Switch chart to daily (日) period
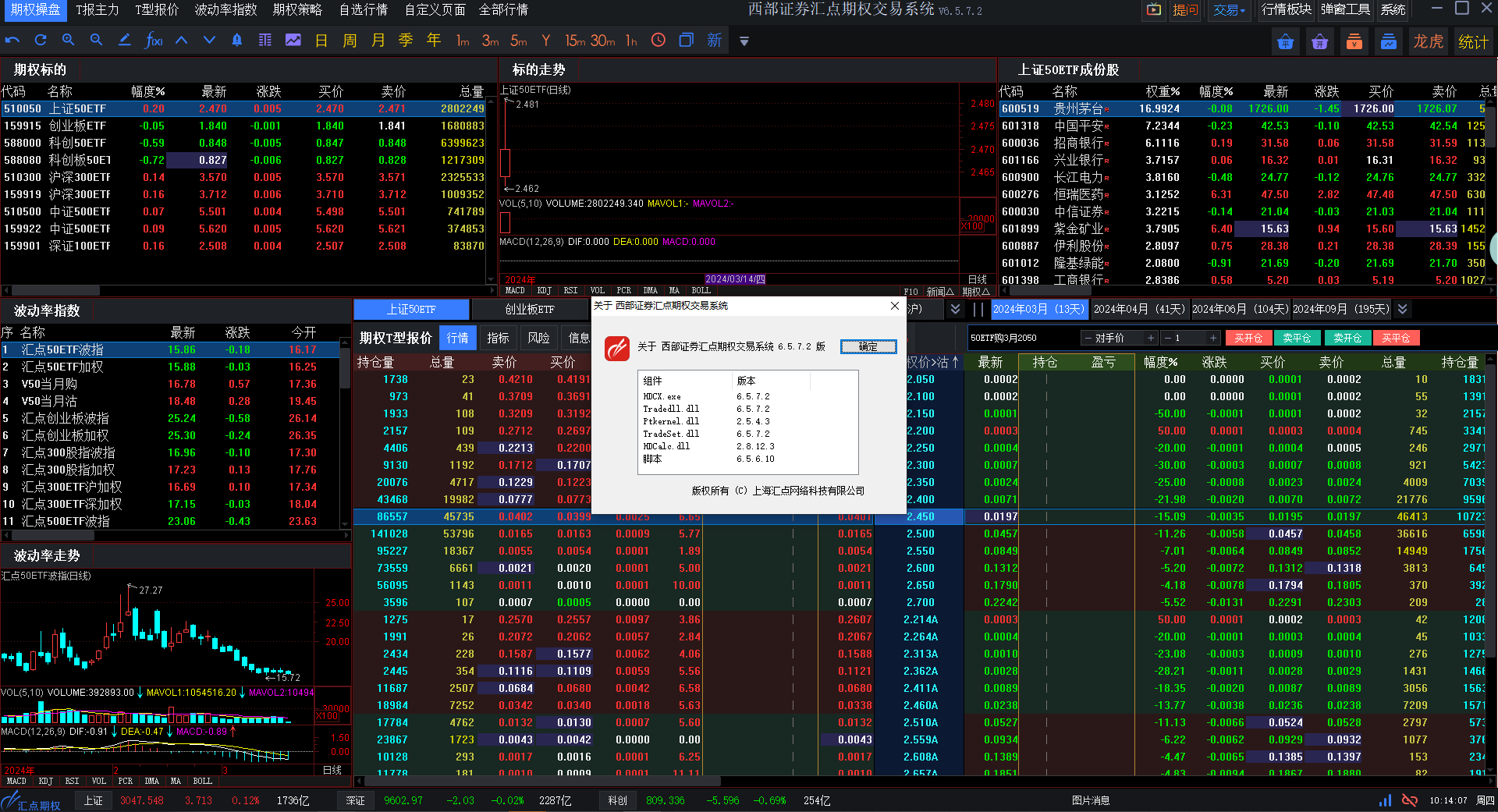Viewport: 1498px width, 812px height. (321, 41)
